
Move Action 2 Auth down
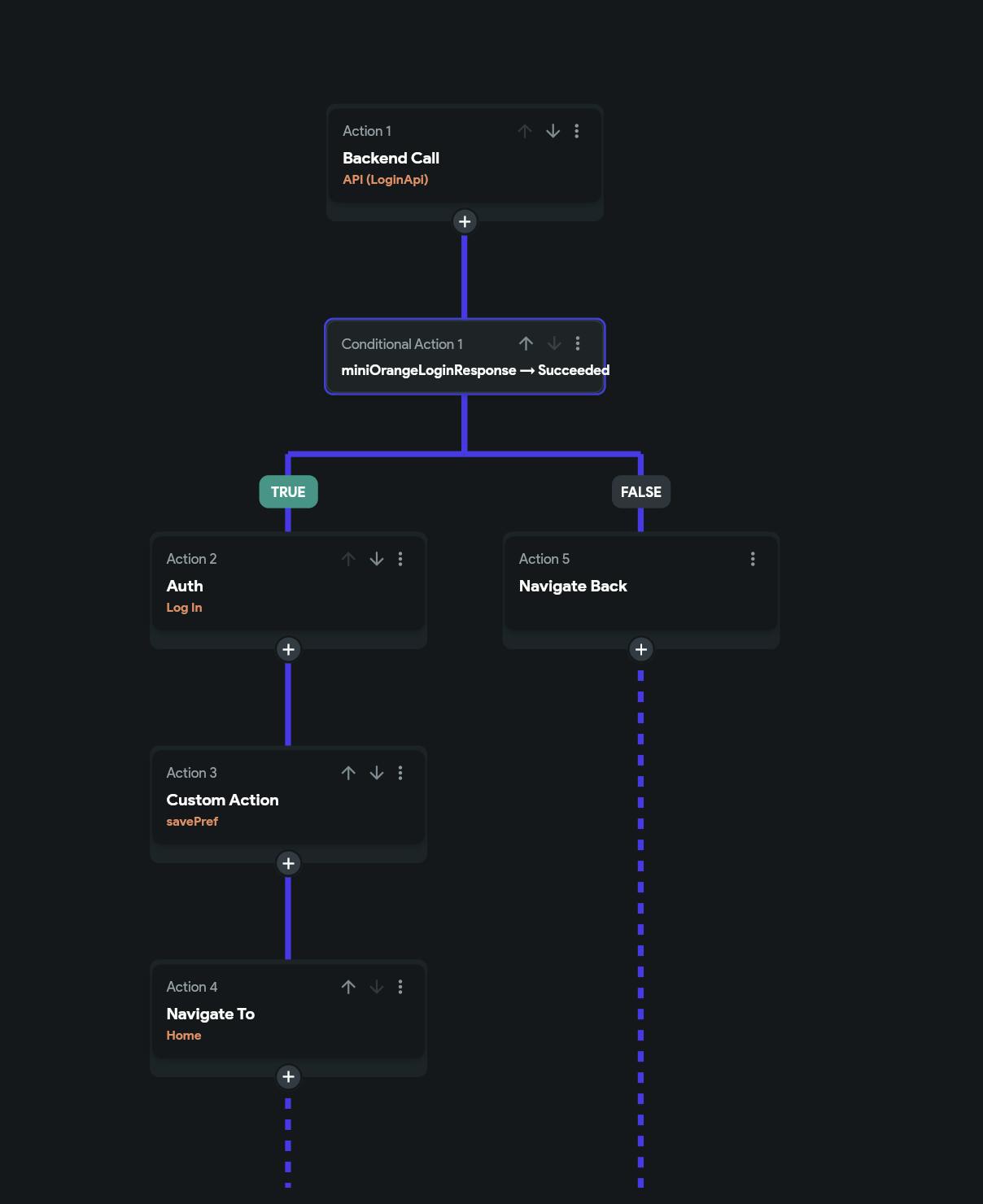(x=377, y=559)
